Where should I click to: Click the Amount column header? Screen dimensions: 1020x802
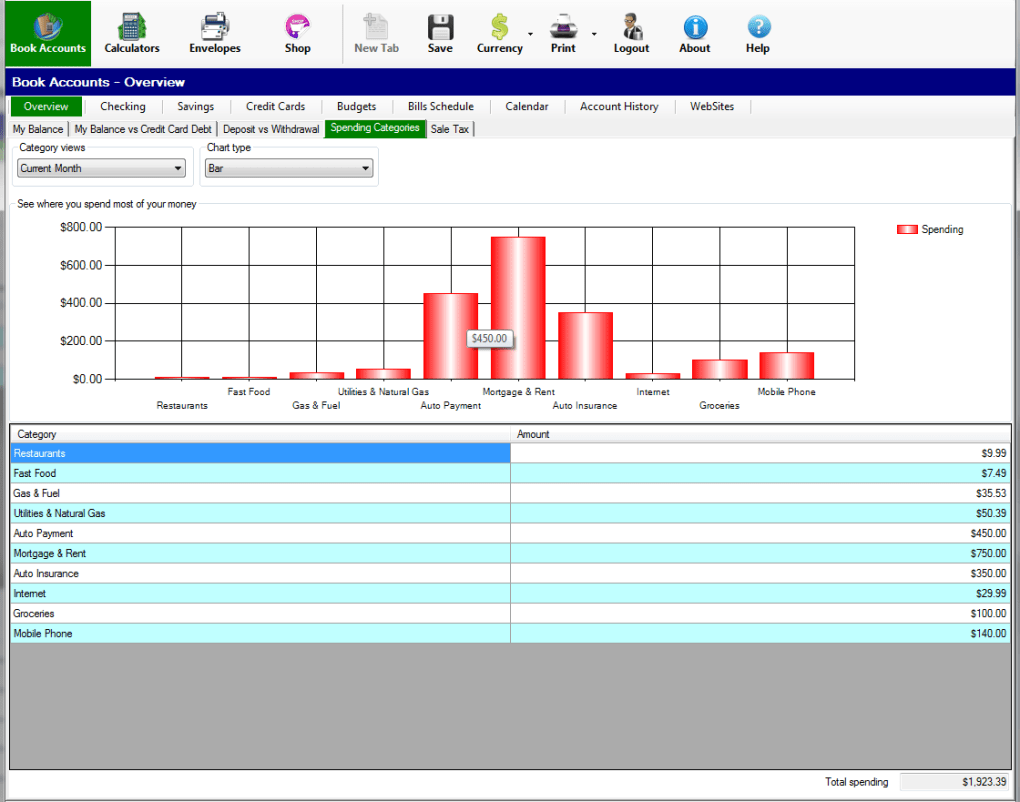pyautogui.click(x=760, y=434)
